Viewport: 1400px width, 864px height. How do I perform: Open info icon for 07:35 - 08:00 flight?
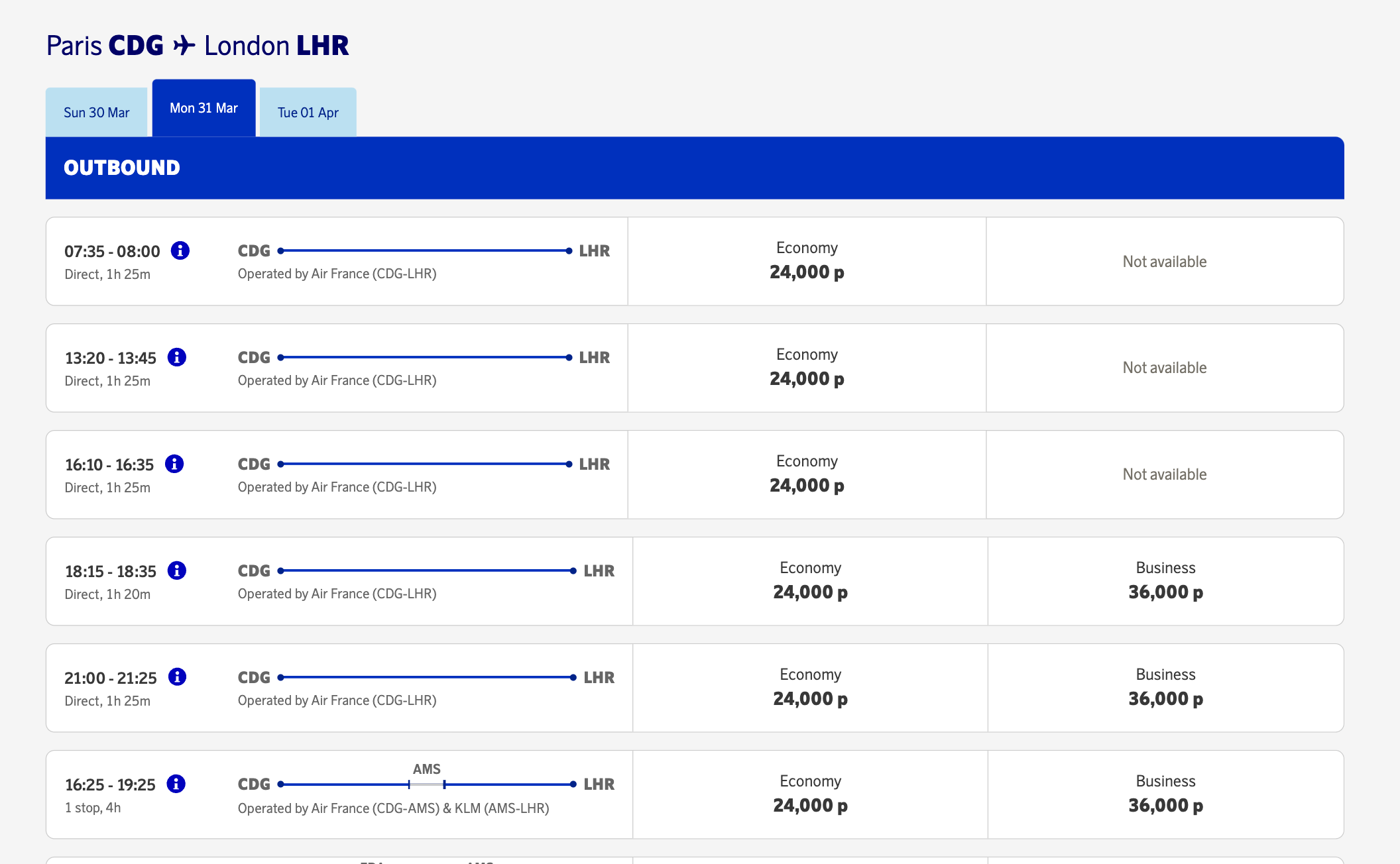pyautogui.click(x=180, y=250)
